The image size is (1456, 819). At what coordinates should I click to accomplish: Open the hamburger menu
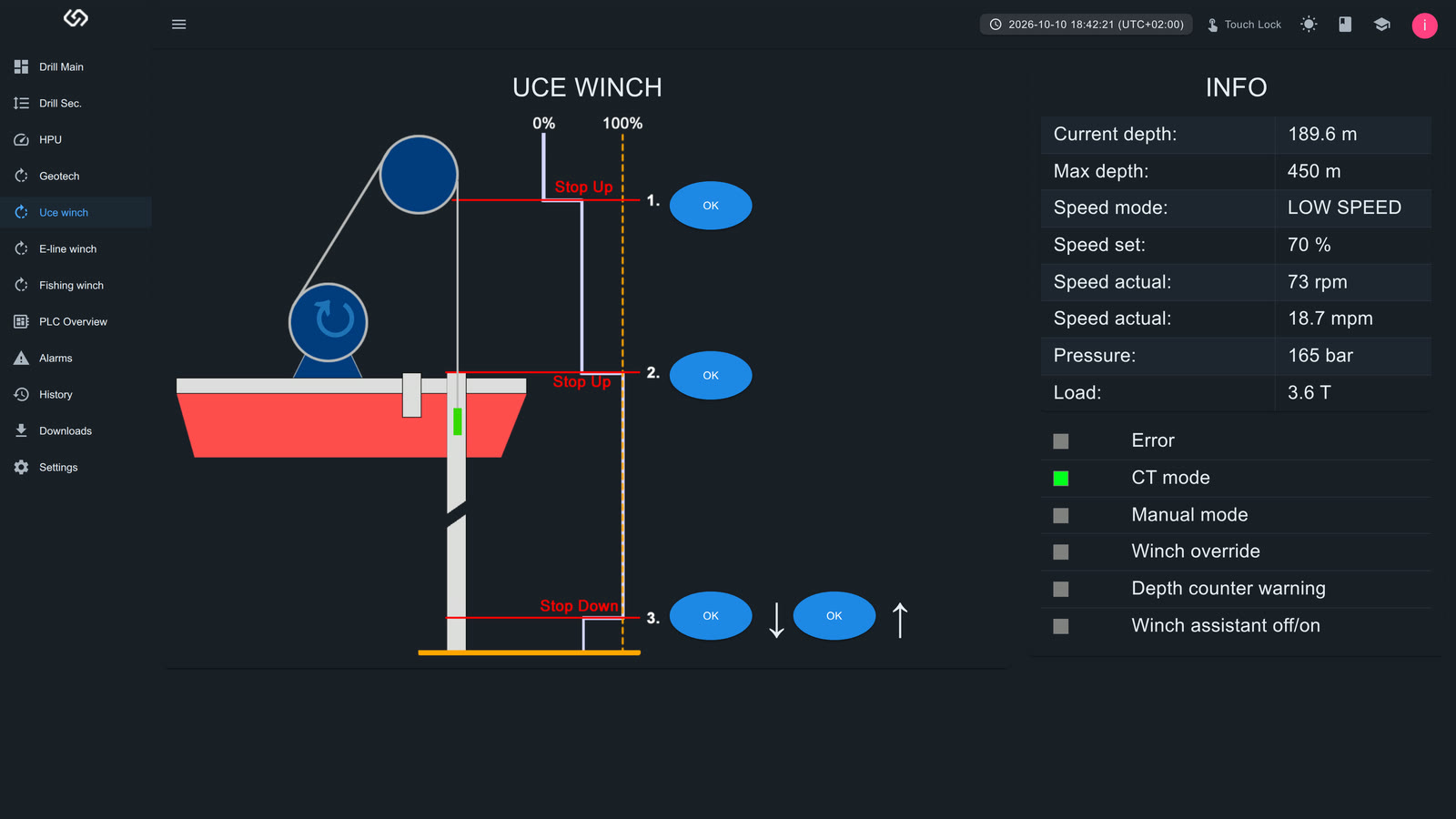tap(178, 25)
